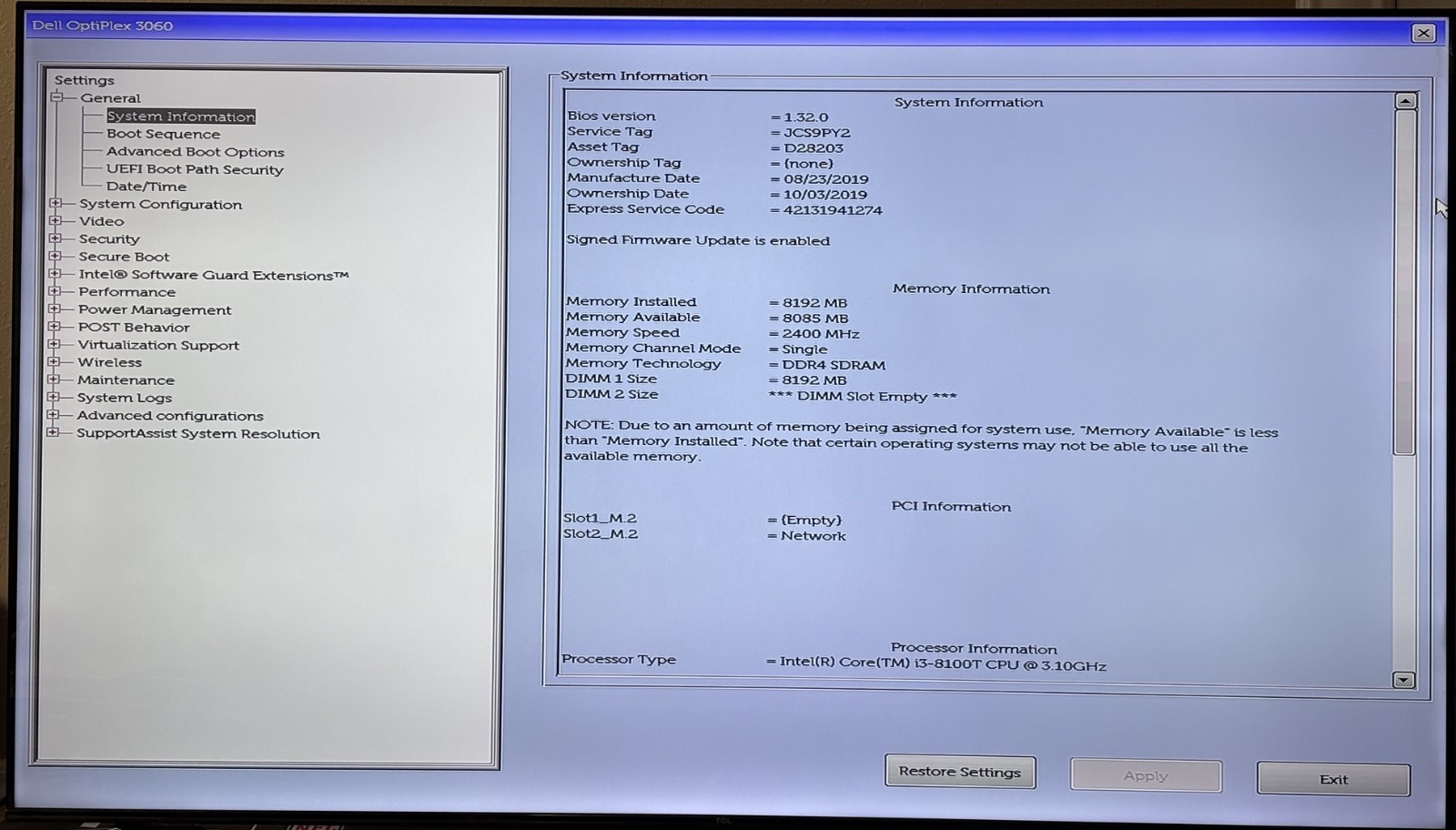This screenshot has width=1456, height=830.
Task: Expand the Video settings node
Action: click(56, 221)
